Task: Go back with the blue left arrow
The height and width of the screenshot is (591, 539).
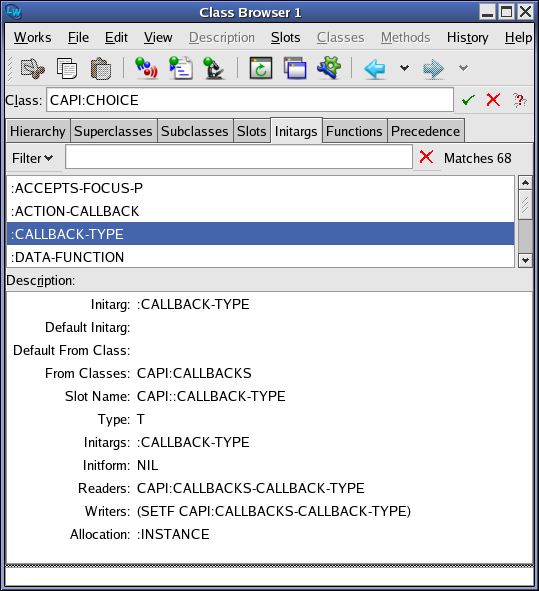Action: (x=375, y=69)
